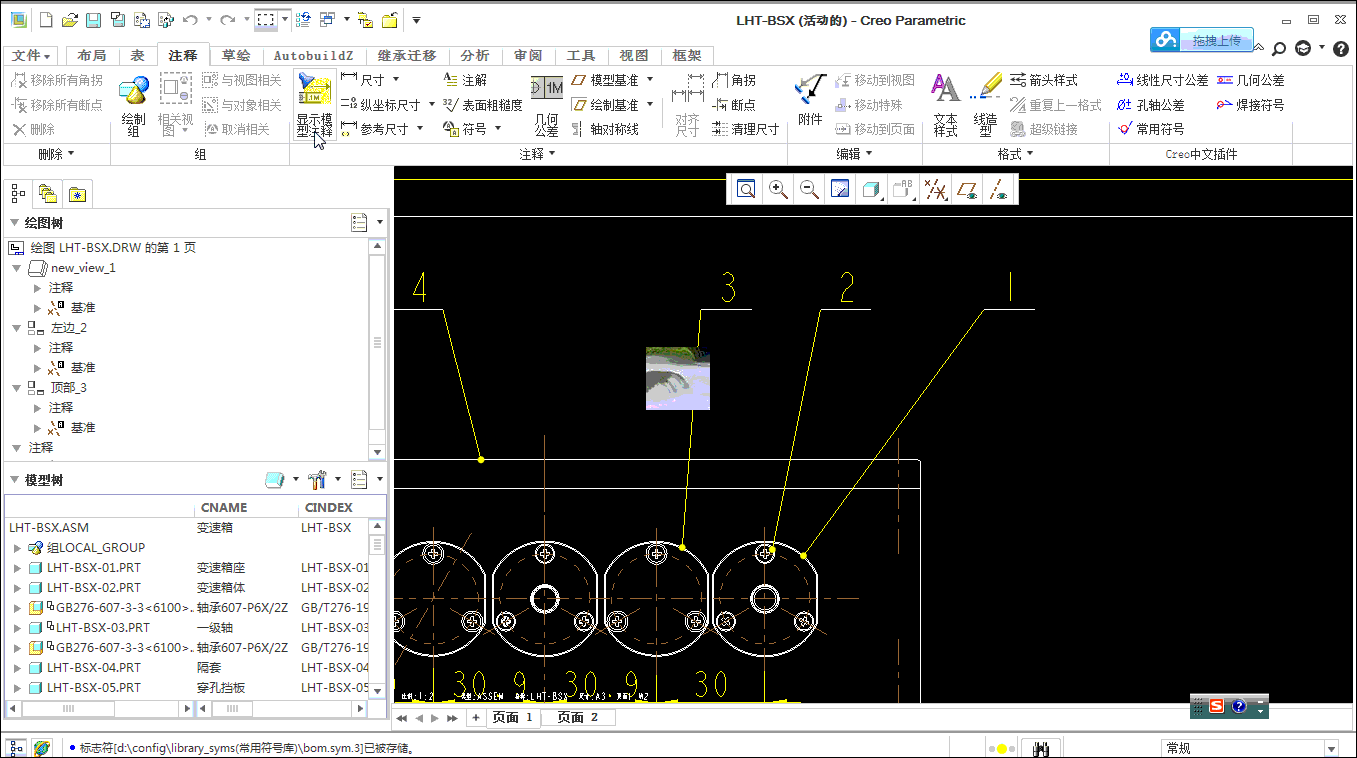Switch to sheet tab 页面 2
Viewport: 1357px width, 758px height.
pyautogui.click(x=577, y=717)
